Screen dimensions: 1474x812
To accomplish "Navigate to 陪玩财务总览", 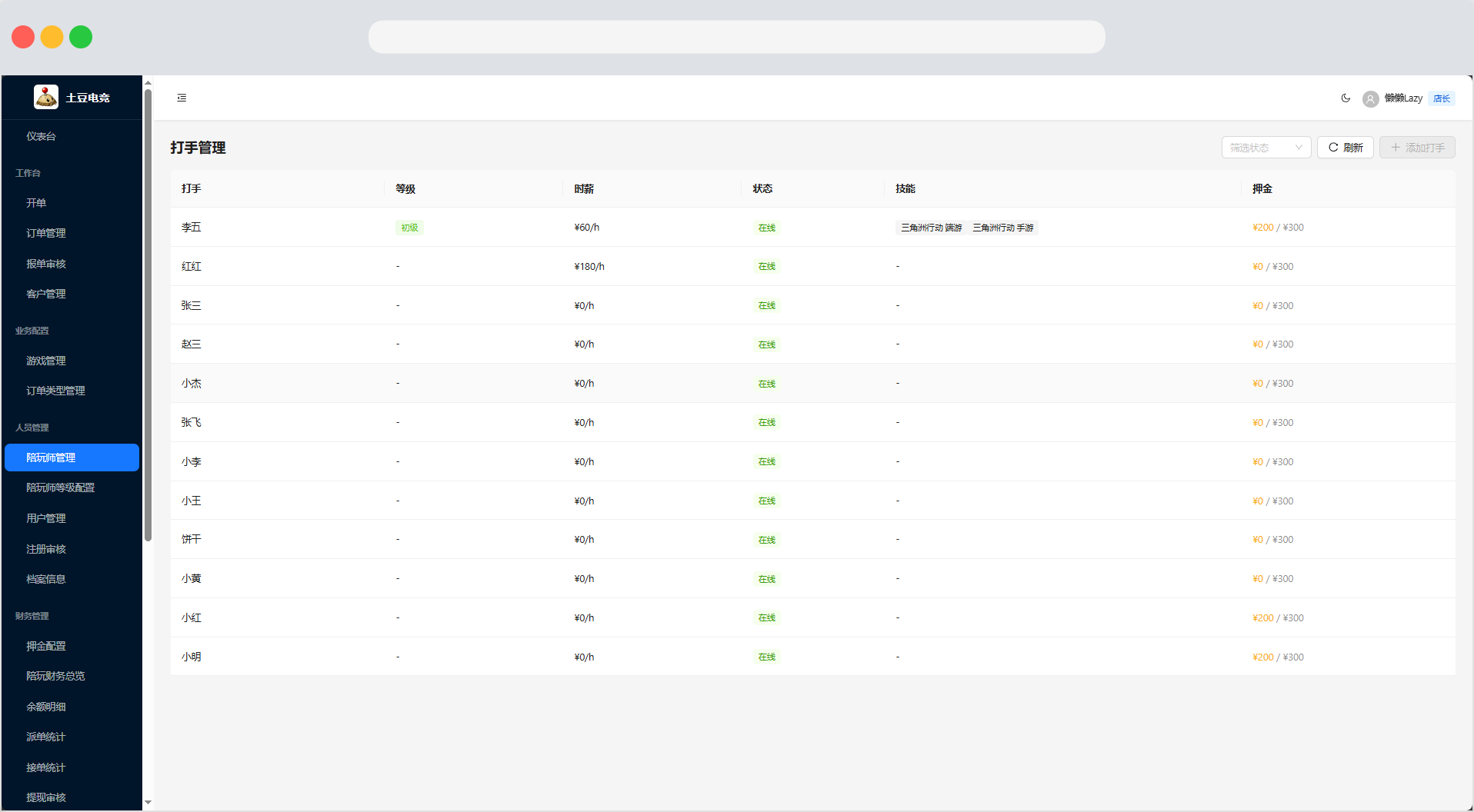I will (x=72, y=676).
